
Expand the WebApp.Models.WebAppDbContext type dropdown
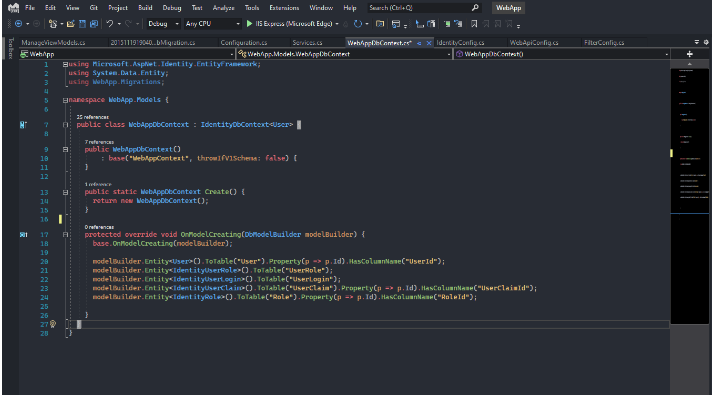344,54
